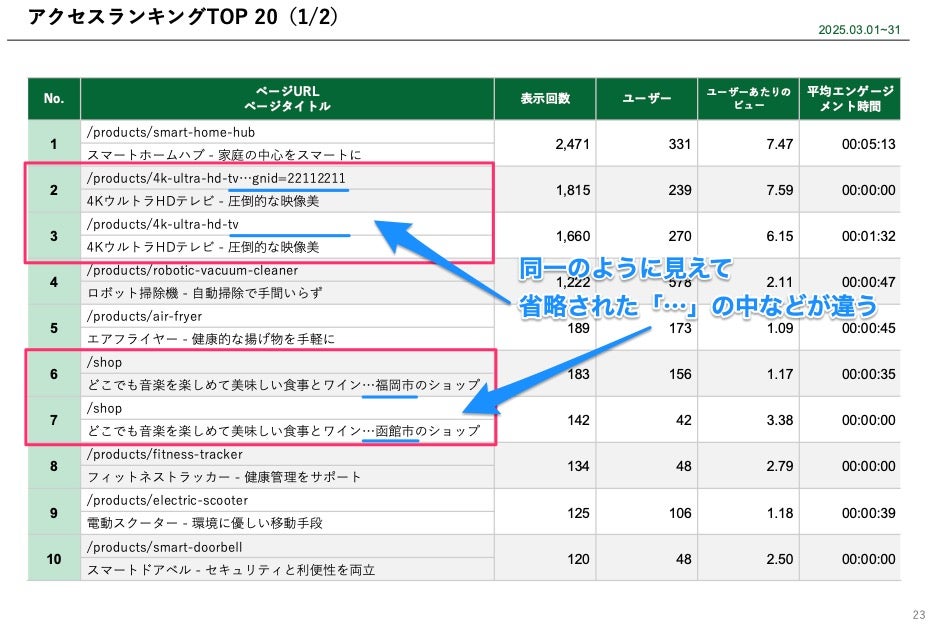Select the 平均エンゲージメント時間 column header
Image resolution: width=931 pixels, height=630 pixels.
[x=850, y=99]
